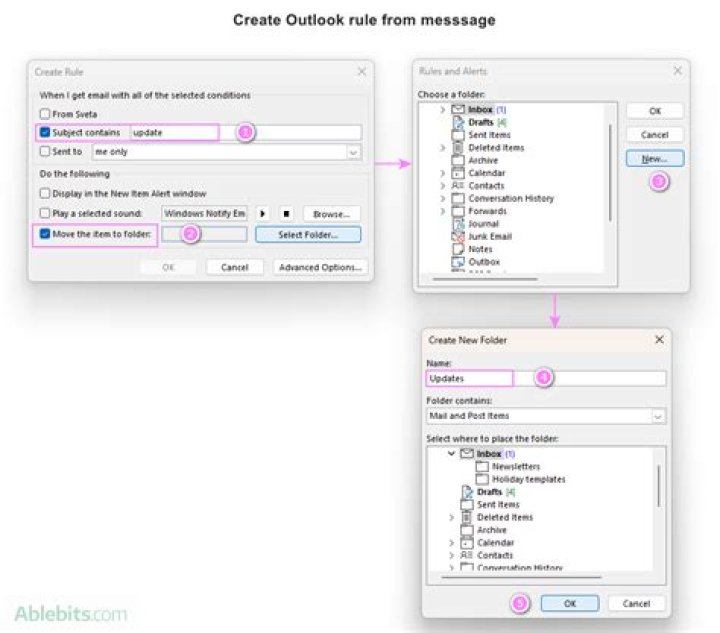Screen dimensions: 720x633
Task: Expand Deleted Items in Rules and Alerts
Action: tap(443, 148)
